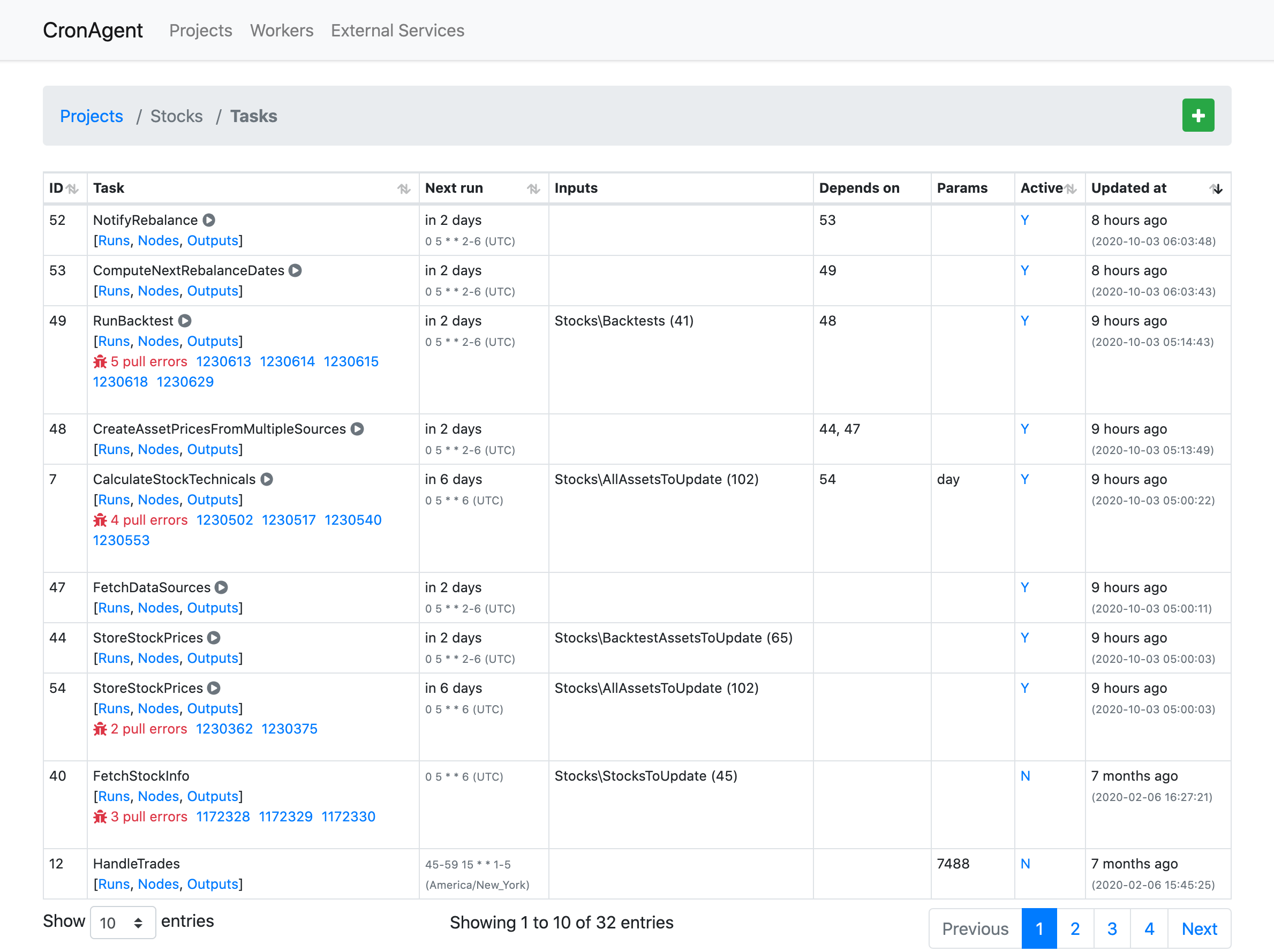Run StoreStockPrices task 54 play icon
The width and height of the screenshot is (1274, 952).
(214, 688)
